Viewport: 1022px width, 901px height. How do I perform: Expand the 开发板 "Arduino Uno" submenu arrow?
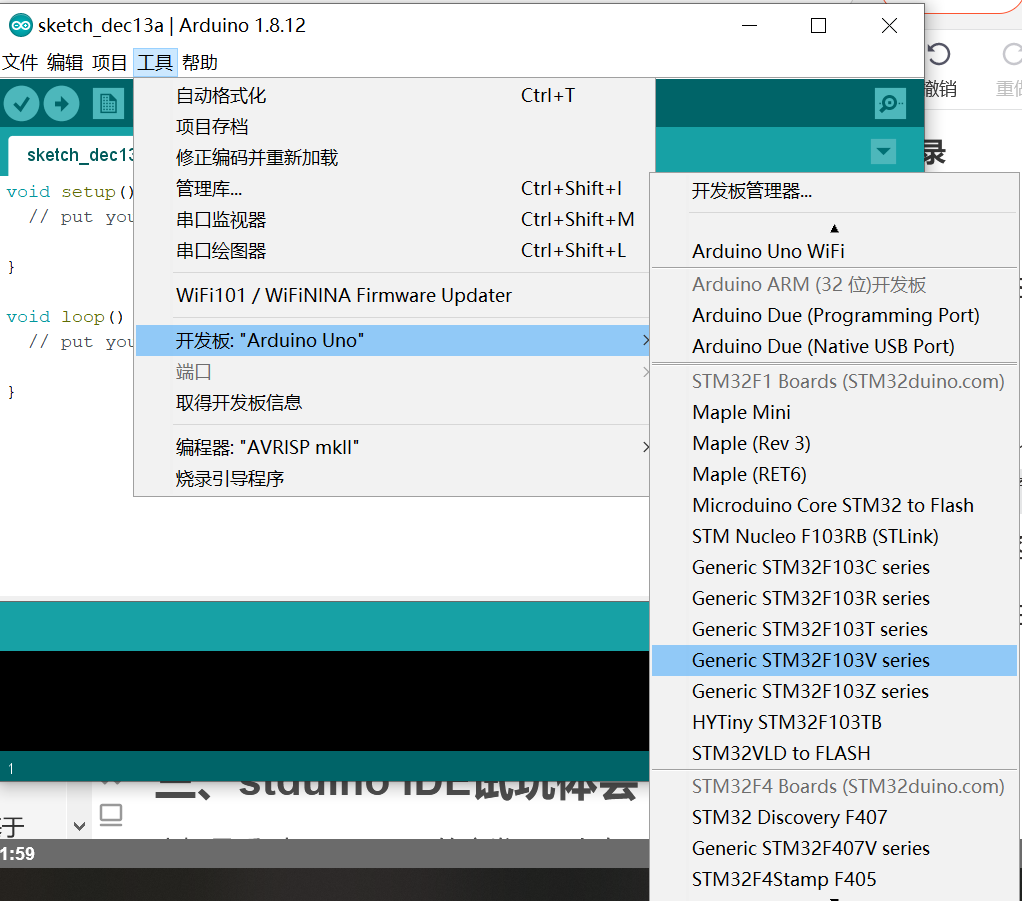[x=645, y=340]
